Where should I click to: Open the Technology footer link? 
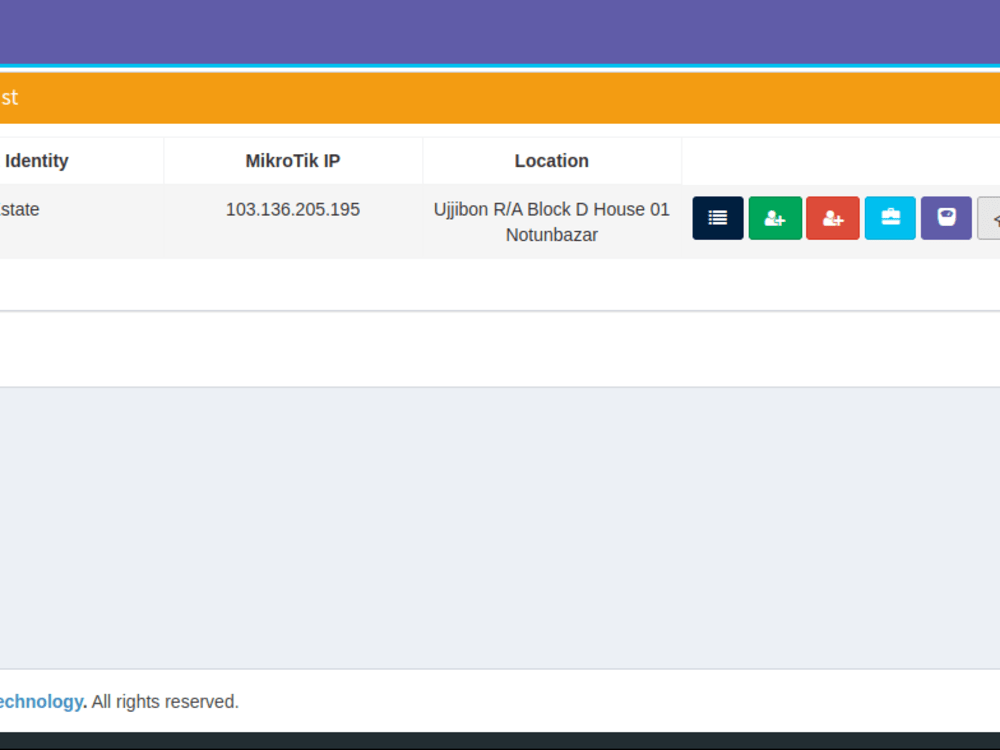pyautogui.click(x=42, y=701)
